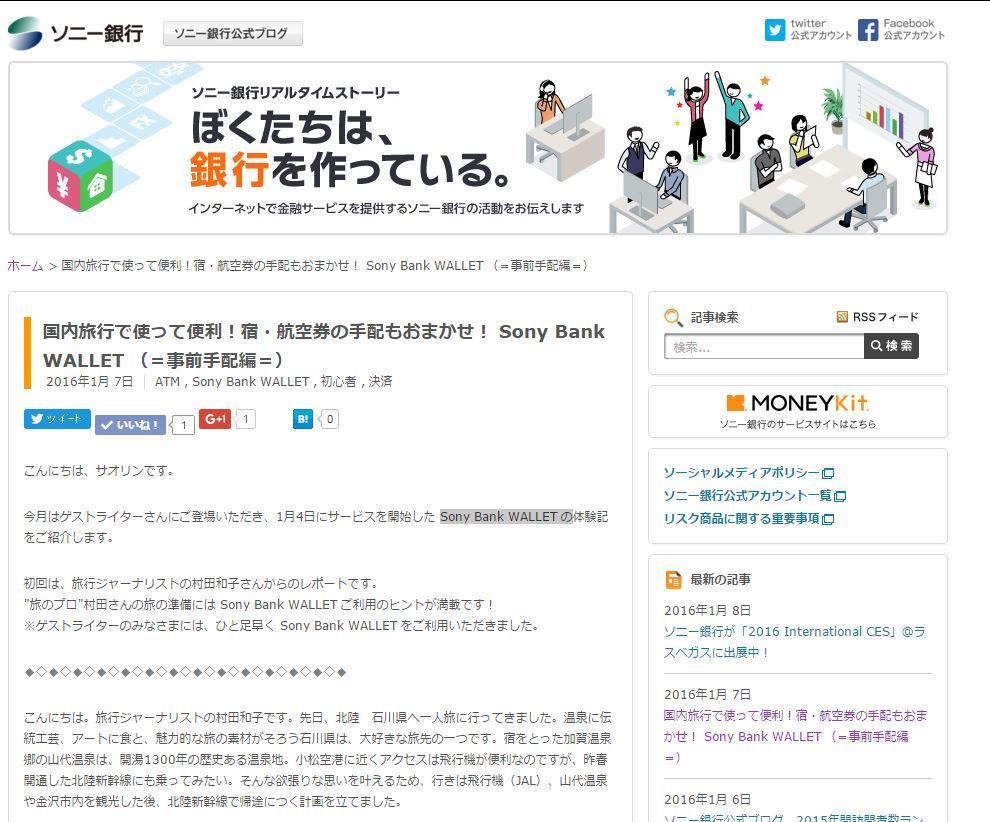990x822 pixels.
Task: Click the 検索 search button
Action: pyautogui.click(x=892, y=346)
